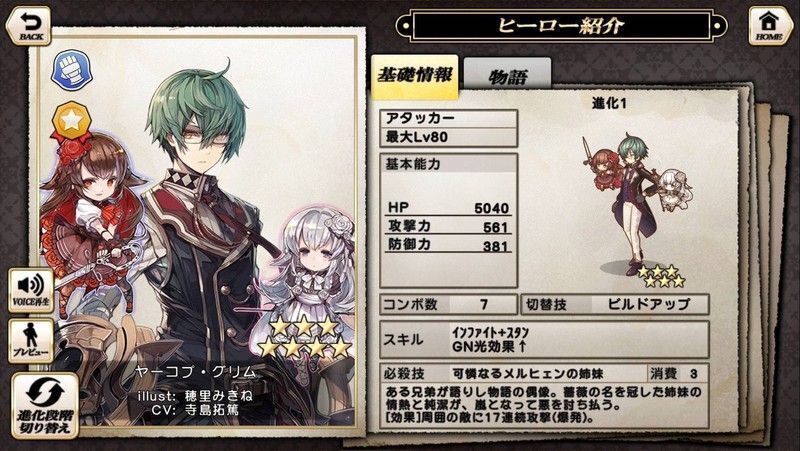The width and height of the screenshot is (800, 451).
Task: Click the blue fist attacker type icon
Action: [x=72, y=70]
